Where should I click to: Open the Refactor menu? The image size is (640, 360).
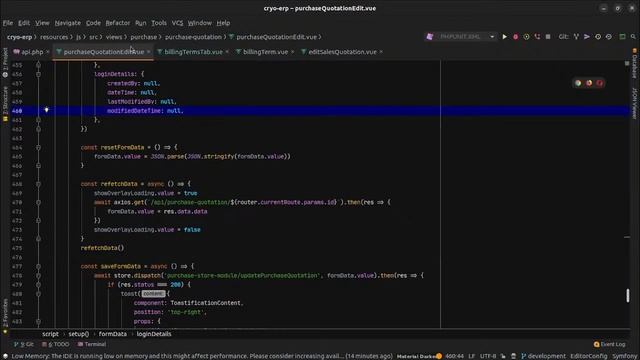pyautogui.click(x=118, y=23)
